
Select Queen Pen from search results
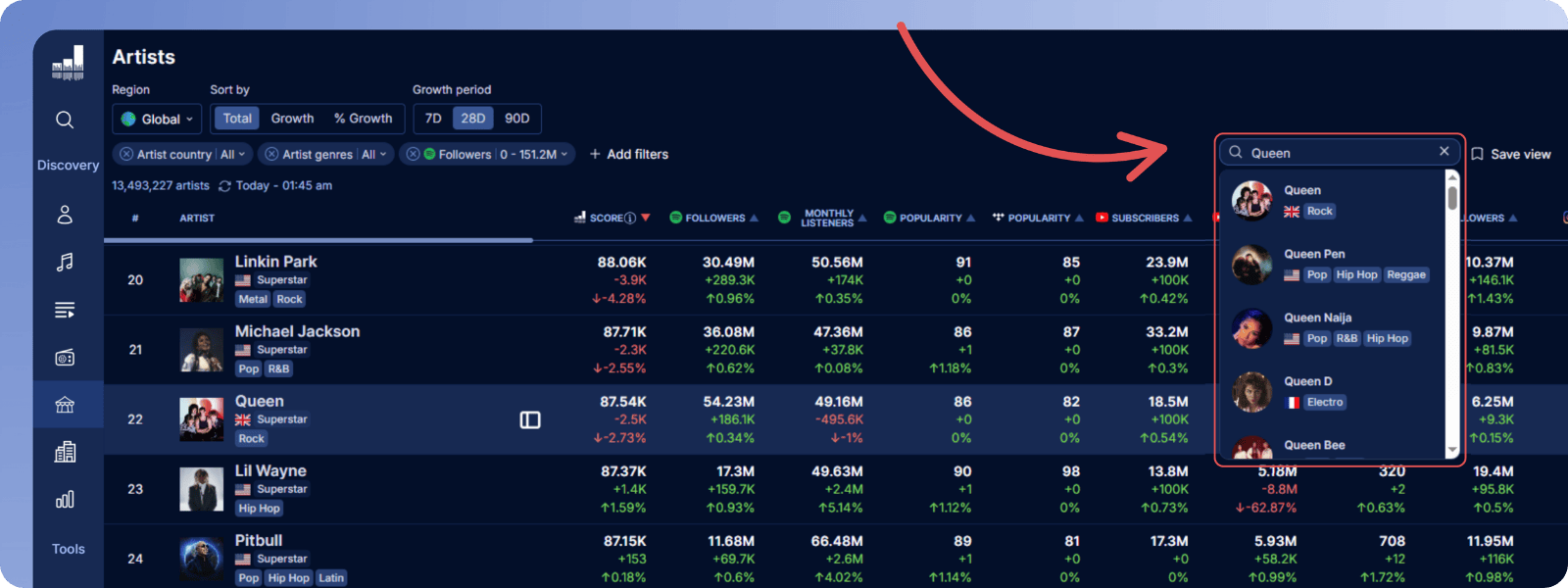1314,254
